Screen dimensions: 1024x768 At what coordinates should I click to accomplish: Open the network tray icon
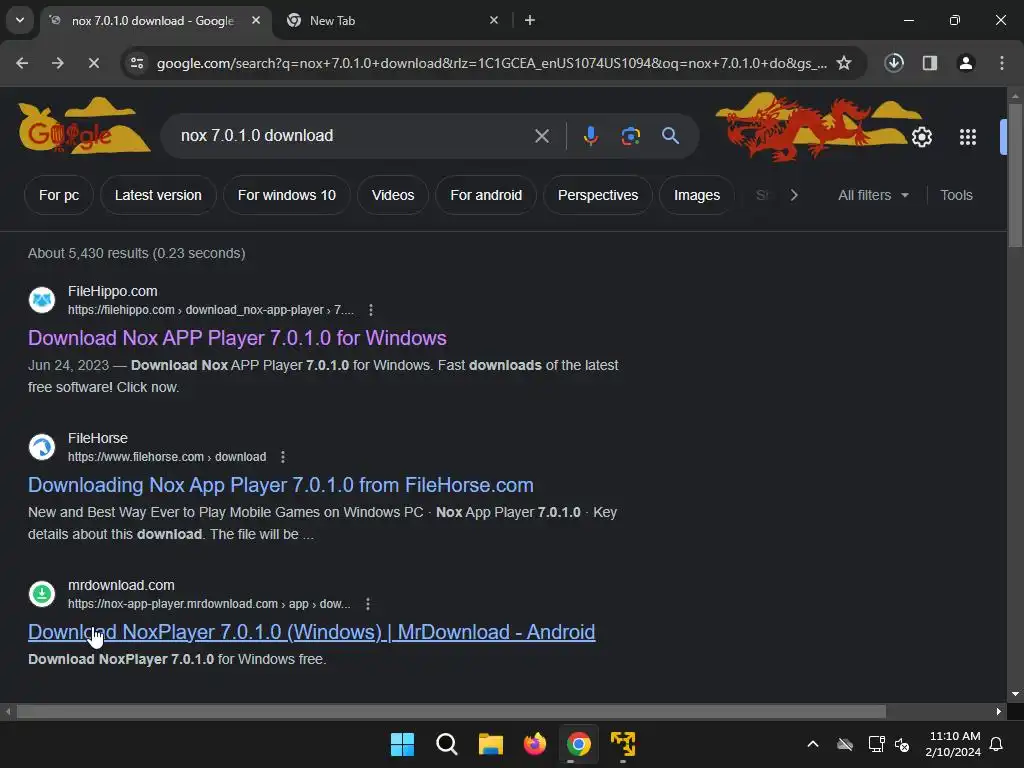pos(876,744)
